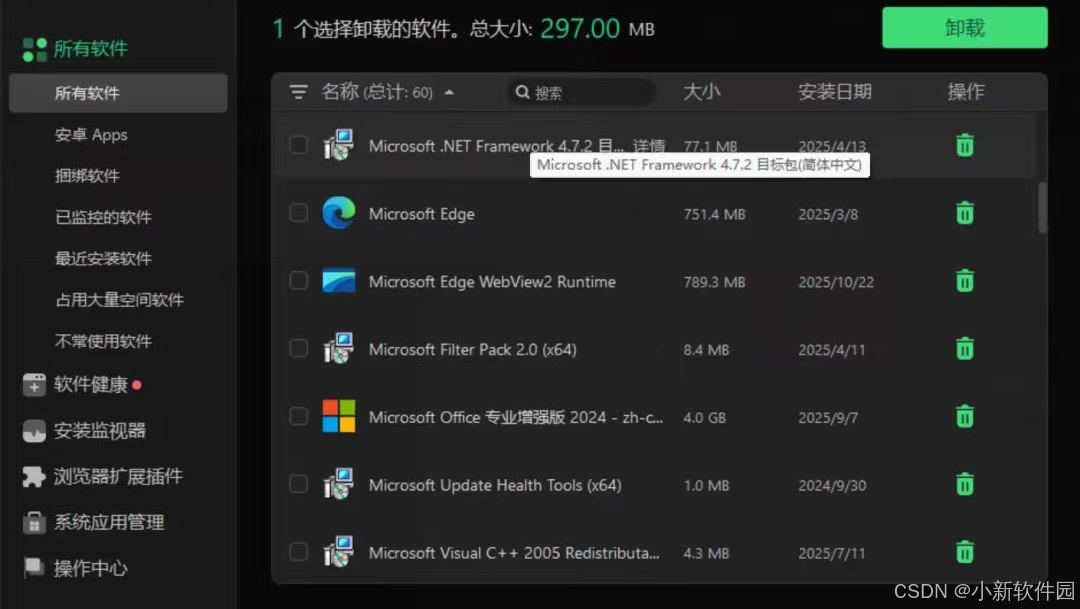The image size is (1080, 609).
Task: Click the 系统应用管理 sidebar icon
Action: tap(34, 522)
